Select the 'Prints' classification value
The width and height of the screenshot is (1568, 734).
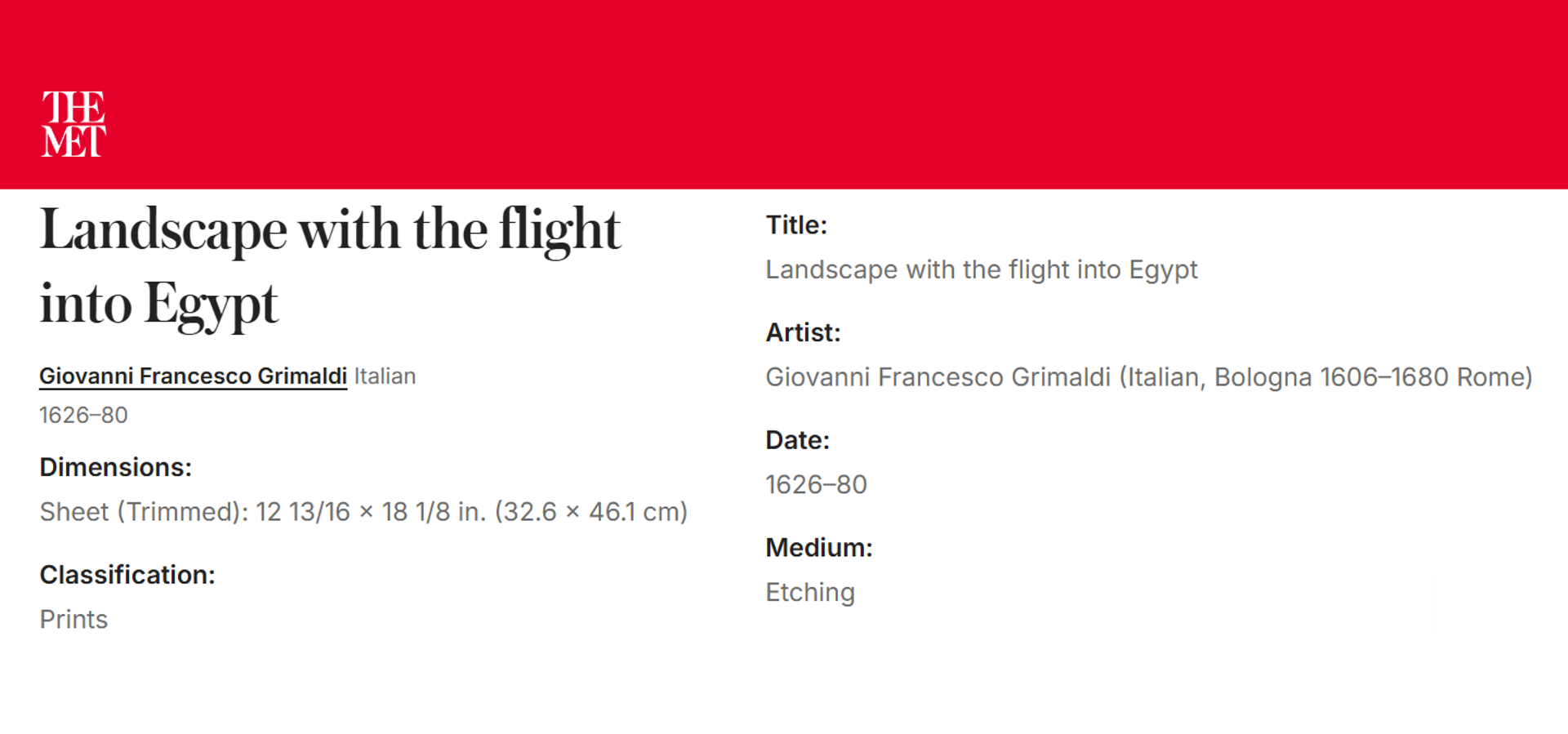click(73, 620)
